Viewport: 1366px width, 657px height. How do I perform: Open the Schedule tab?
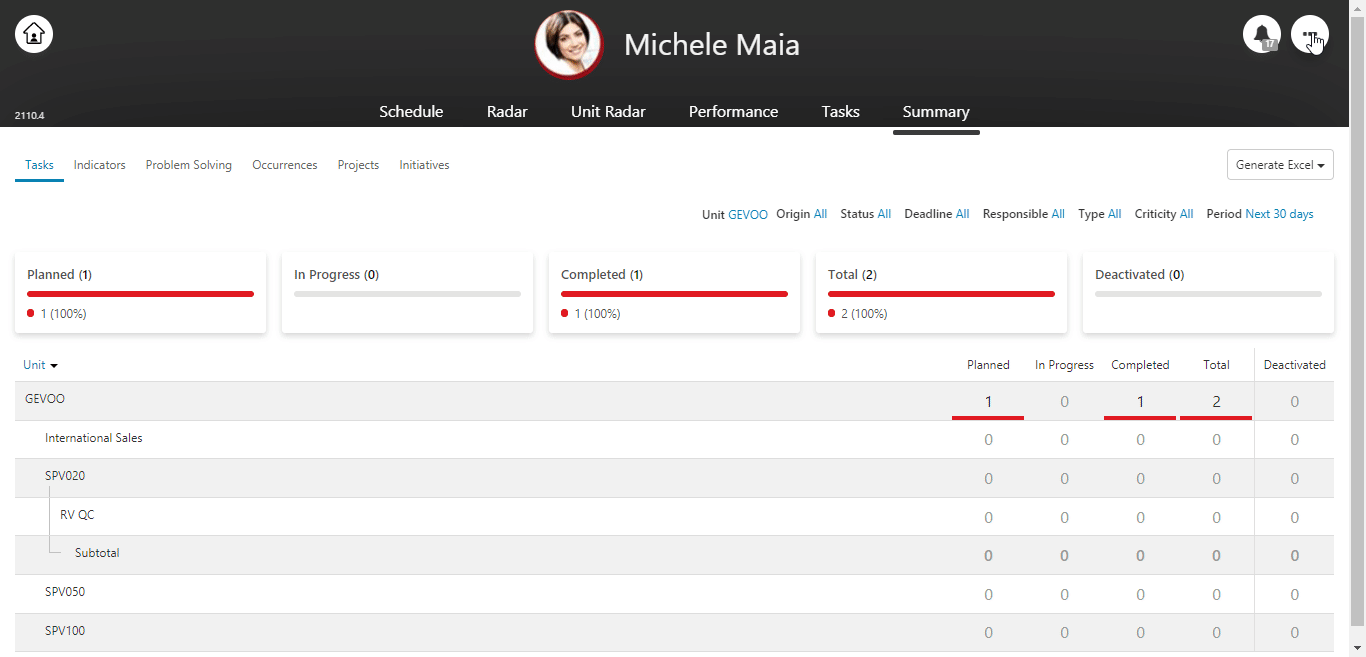(x=411, y=112)
